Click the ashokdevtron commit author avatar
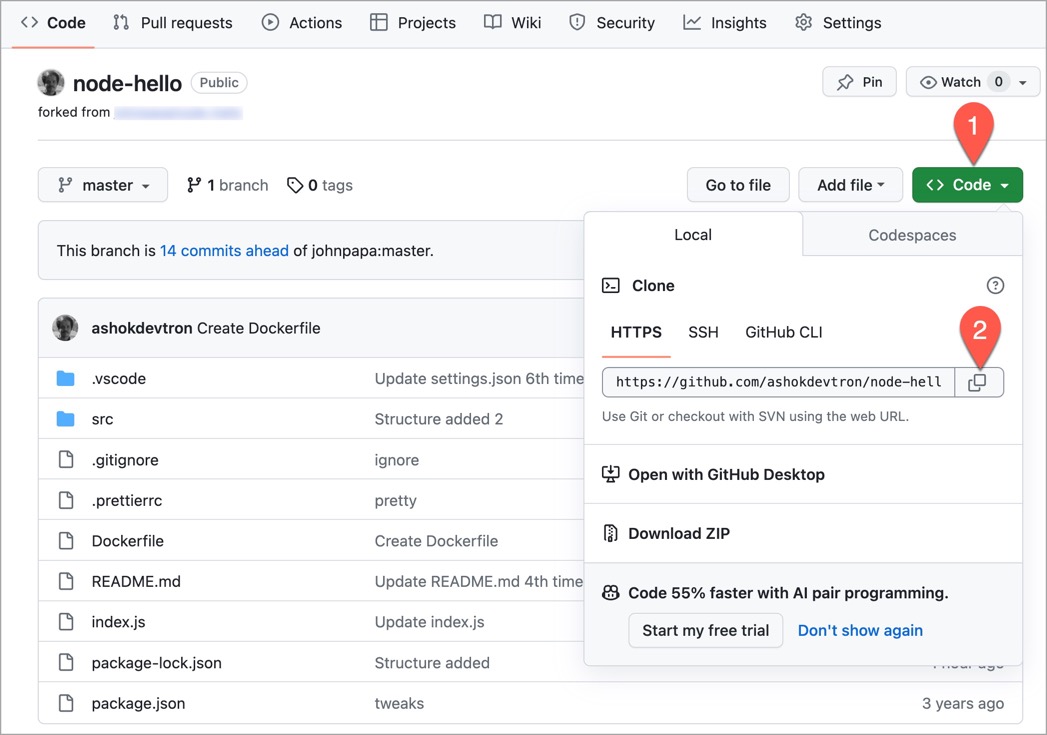The height and width of the screenshot is (735, 1047). pos(66,328)
